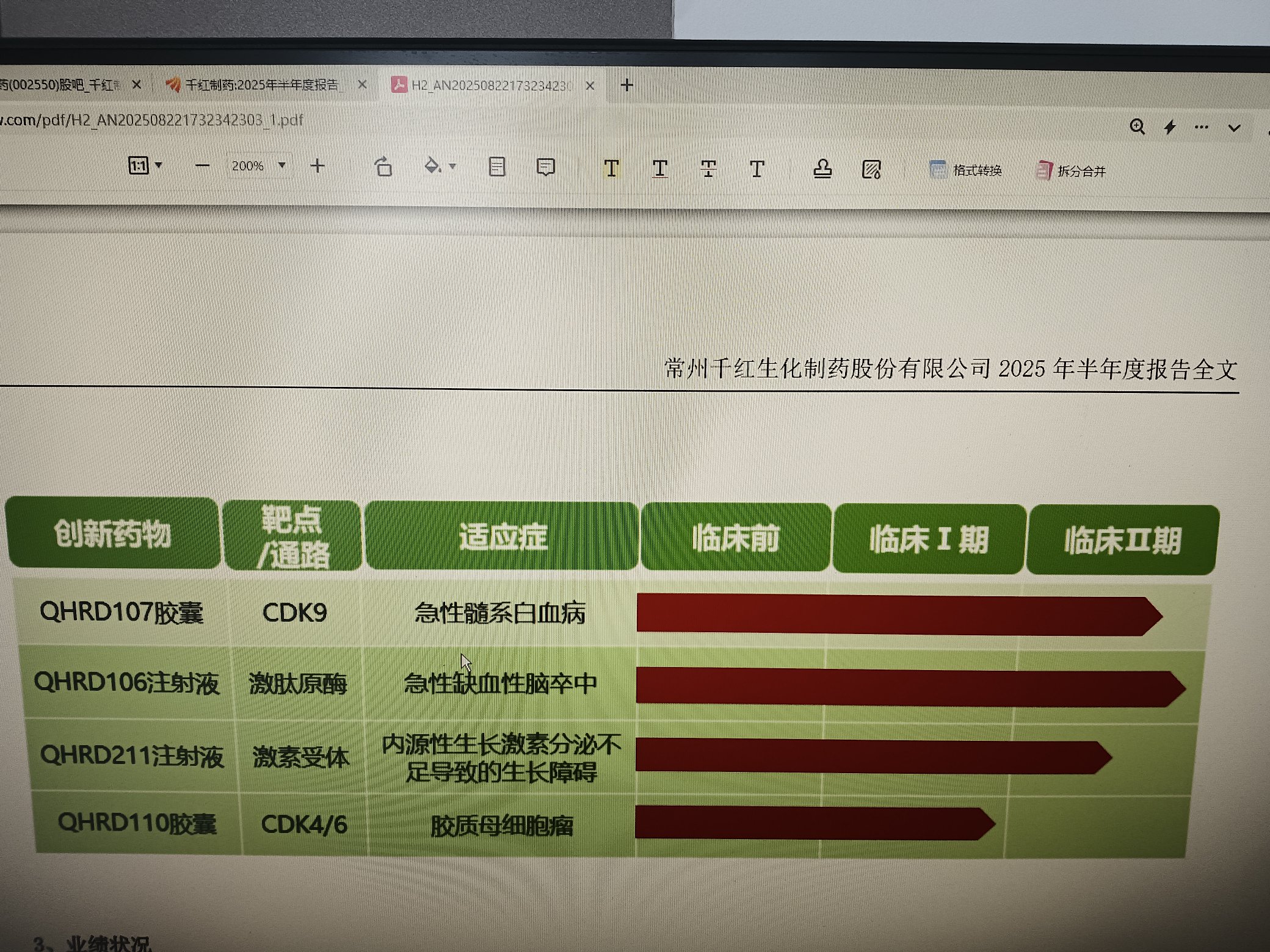Select the paint bucket fill tool
The height and width of the screenshot is (952, 1270).
432,166
